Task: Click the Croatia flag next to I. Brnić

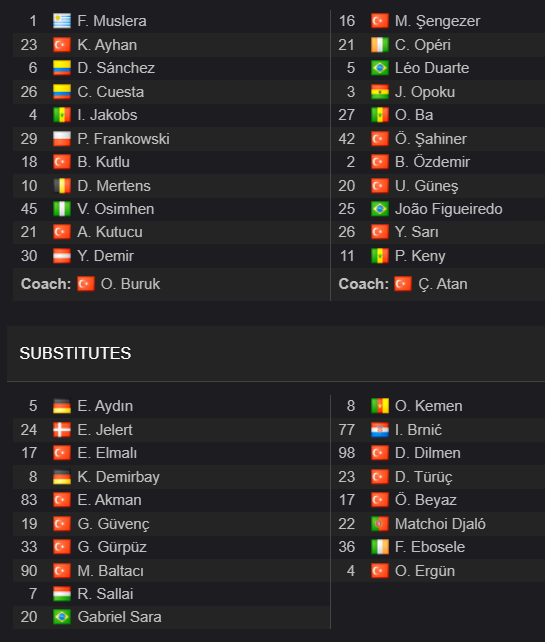Action: (x=380, y=430)
